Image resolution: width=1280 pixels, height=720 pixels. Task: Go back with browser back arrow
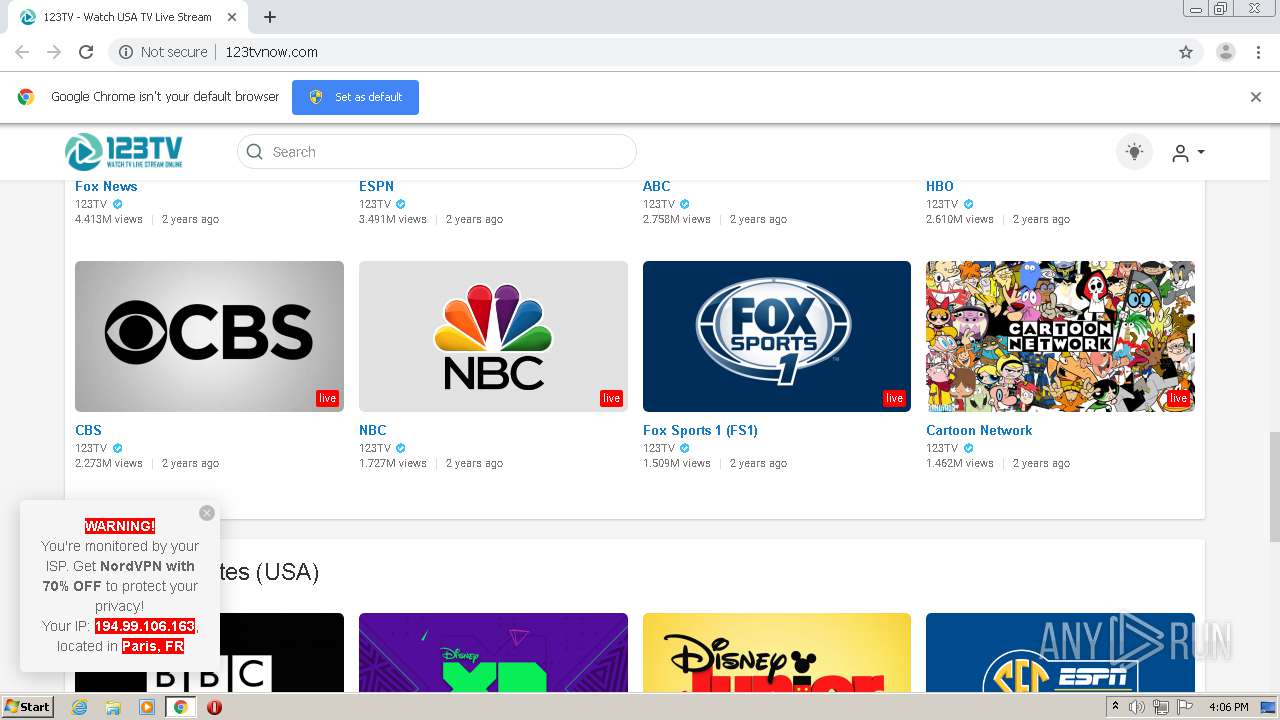[x=22, y=52]
